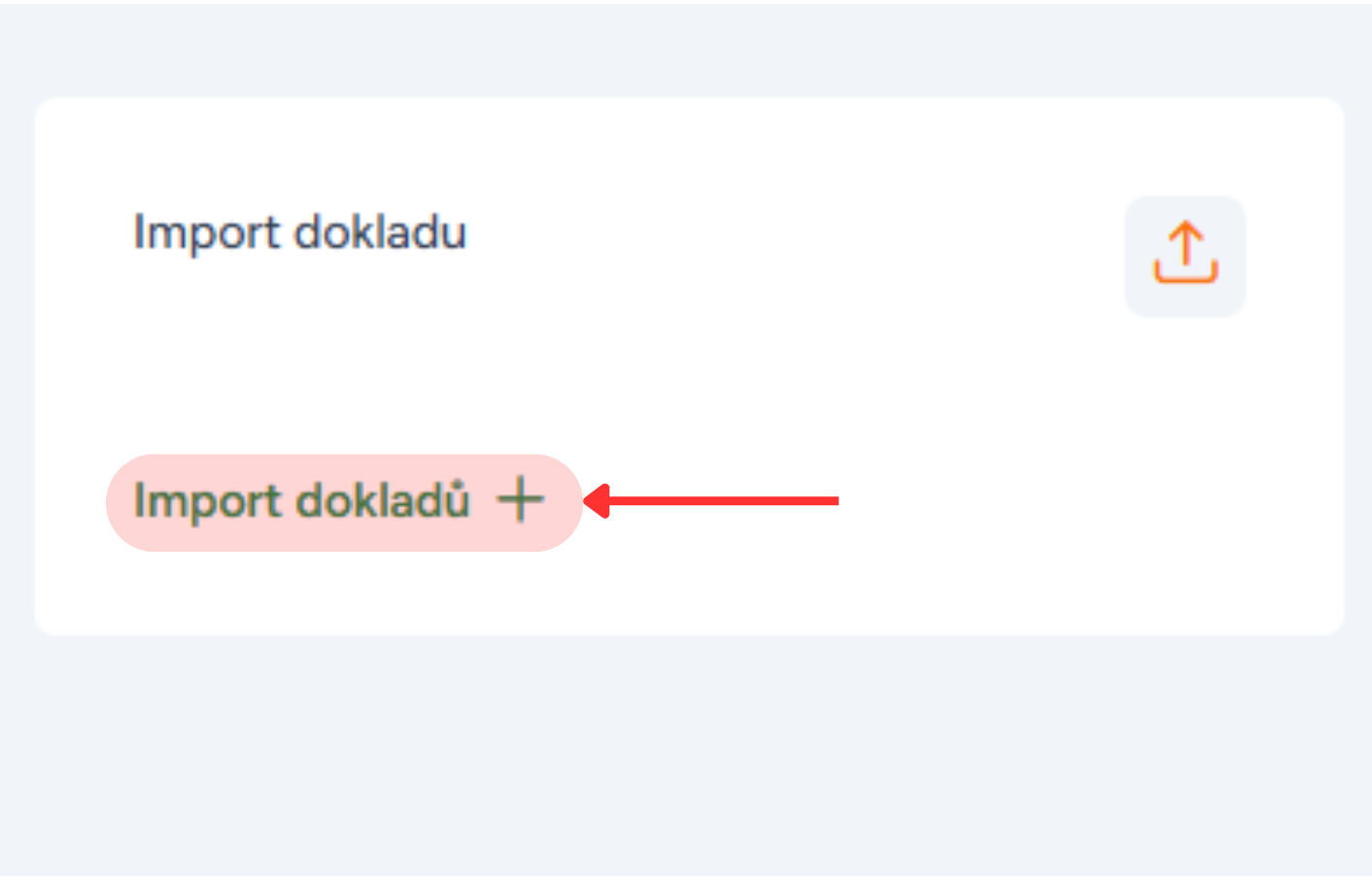Click the Import dokladů label text
Screen dimensions: 1372x884
point(301,501)
